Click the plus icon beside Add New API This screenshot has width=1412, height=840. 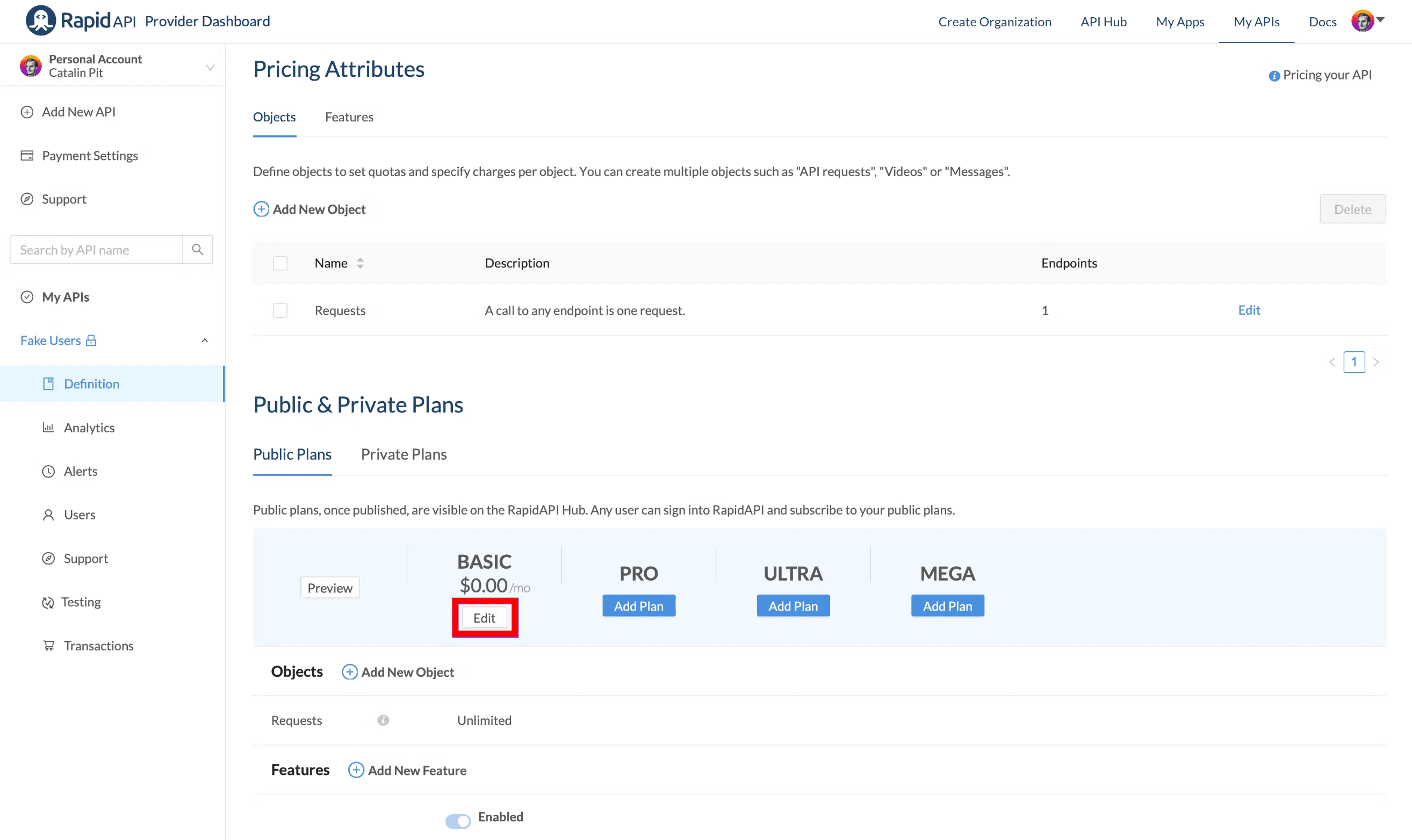[27, 112]
